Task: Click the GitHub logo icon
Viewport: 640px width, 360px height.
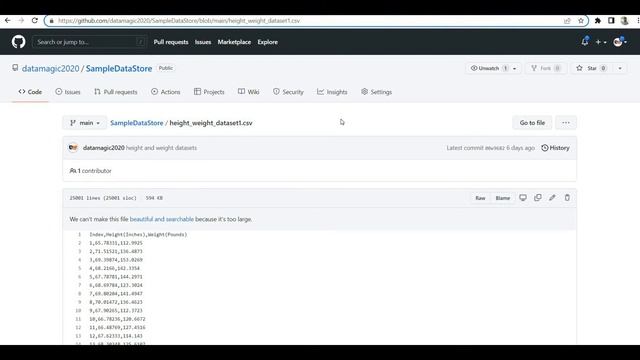Action: pyautogui.click(x=18, y=42)
